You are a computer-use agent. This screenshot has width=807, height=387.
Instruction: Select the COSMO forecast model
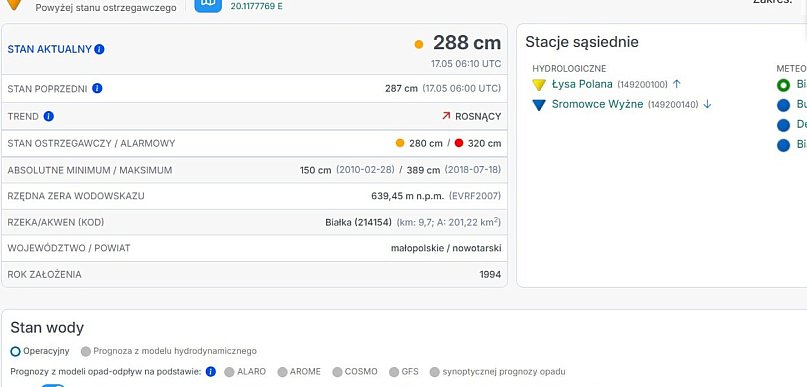pos(337,372)
